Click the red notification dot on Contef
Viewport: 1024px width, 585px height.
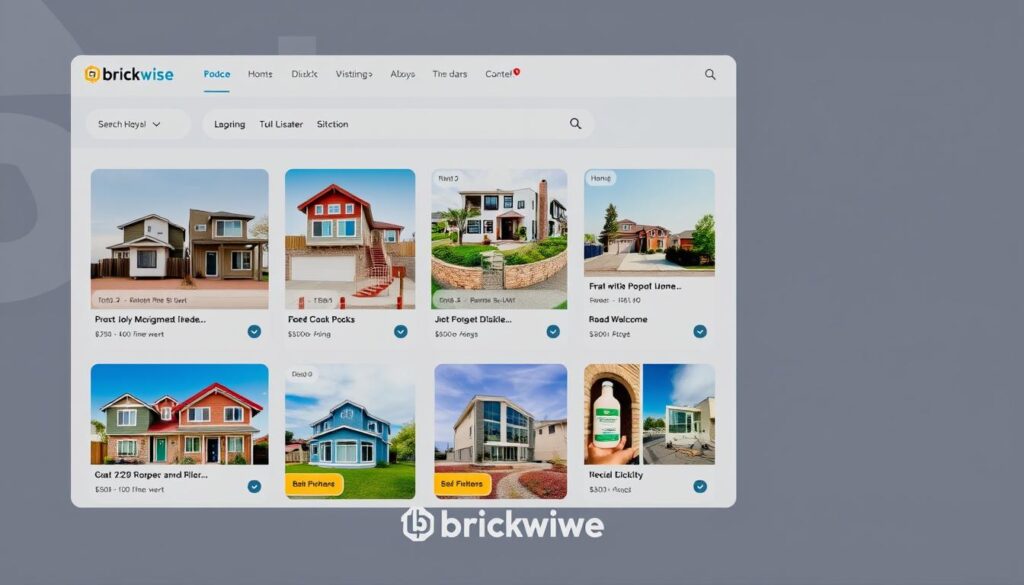(x=516, y=72)
